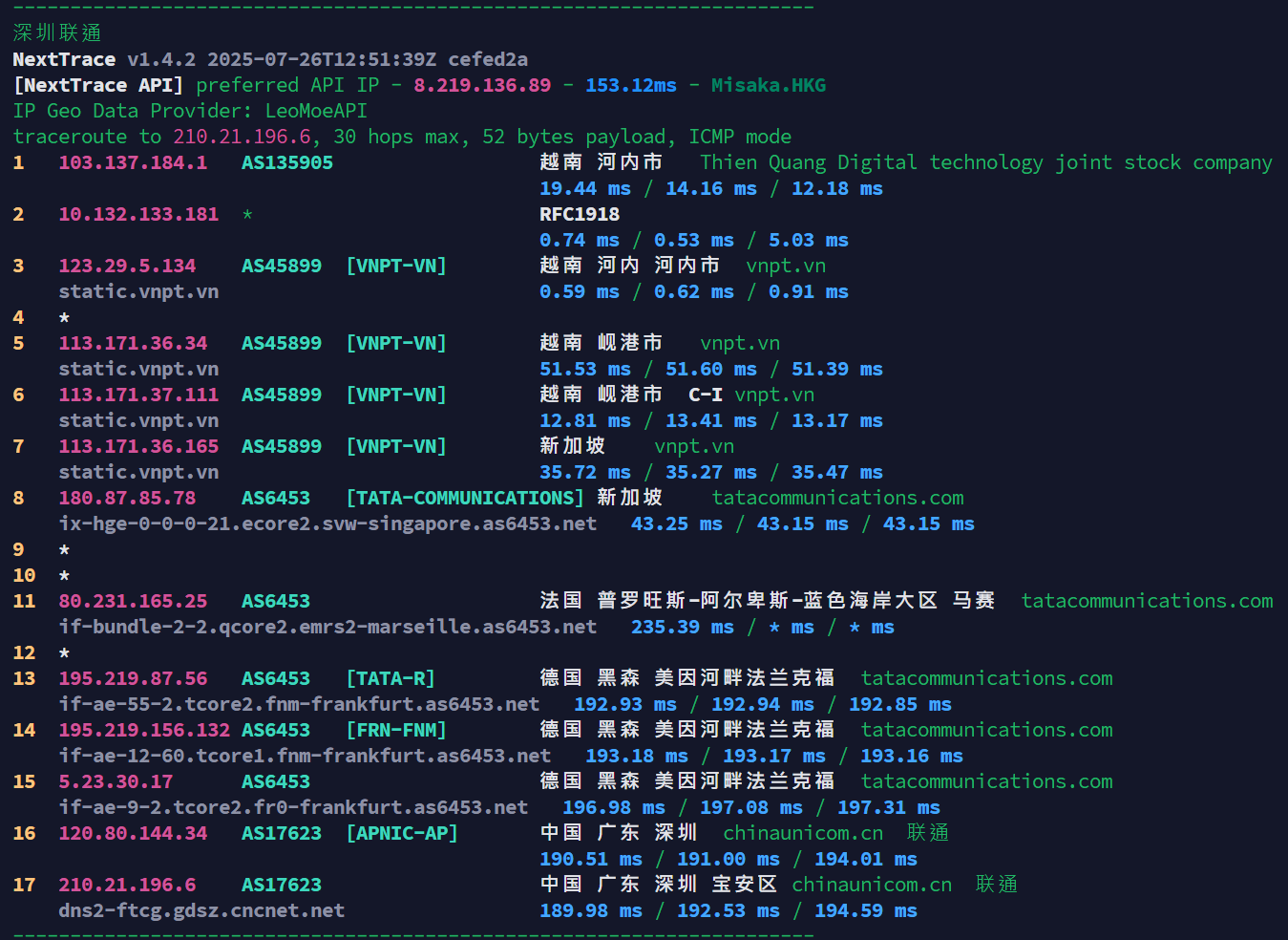Viewport: 1288px width, 940px height.
Task: Select the 43.25 ms latency value
Action: point(677,523)
